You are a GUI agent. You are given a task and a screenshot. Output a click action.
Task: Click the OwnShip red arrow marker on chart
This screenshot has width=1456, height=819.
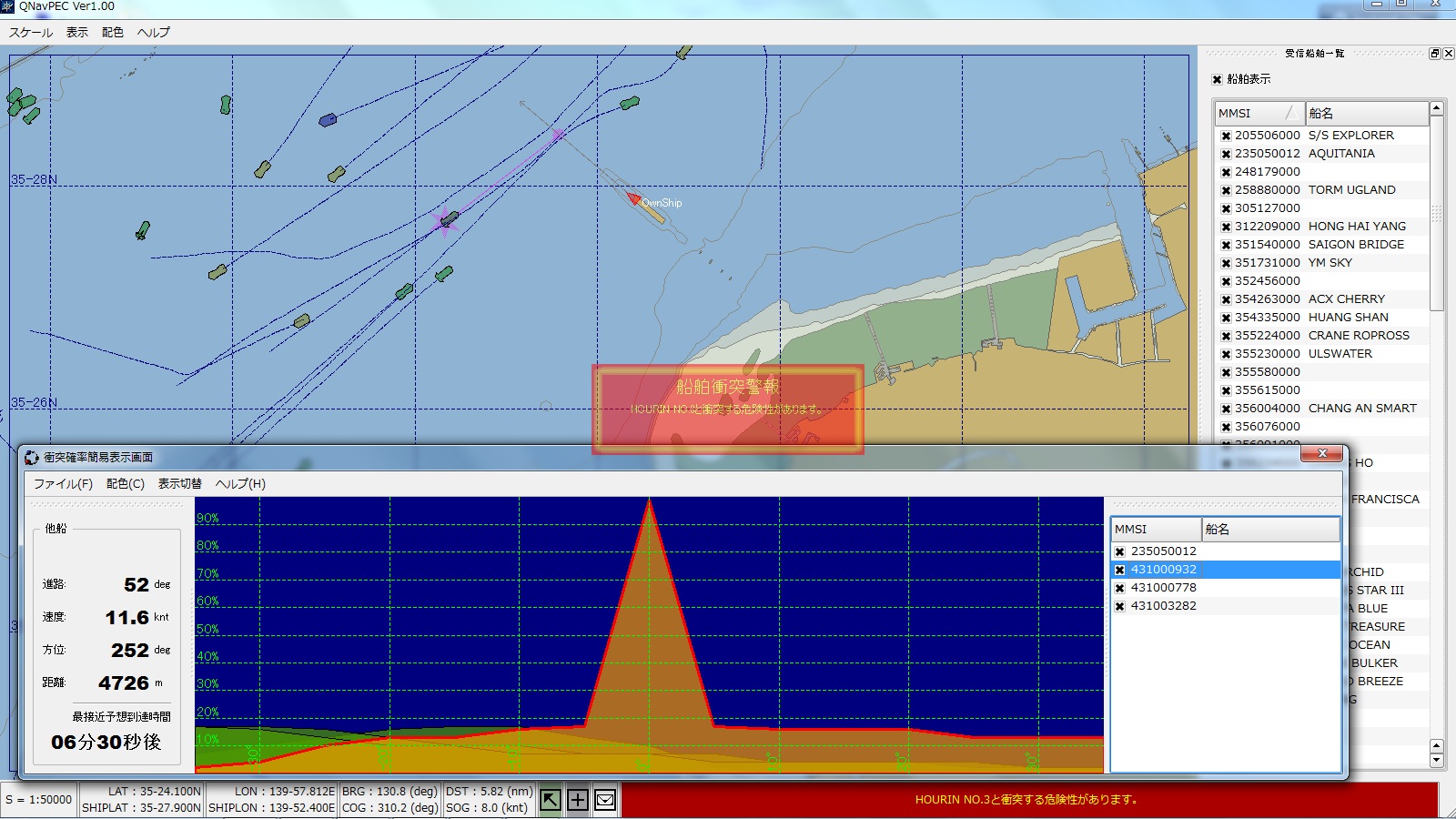634,197
